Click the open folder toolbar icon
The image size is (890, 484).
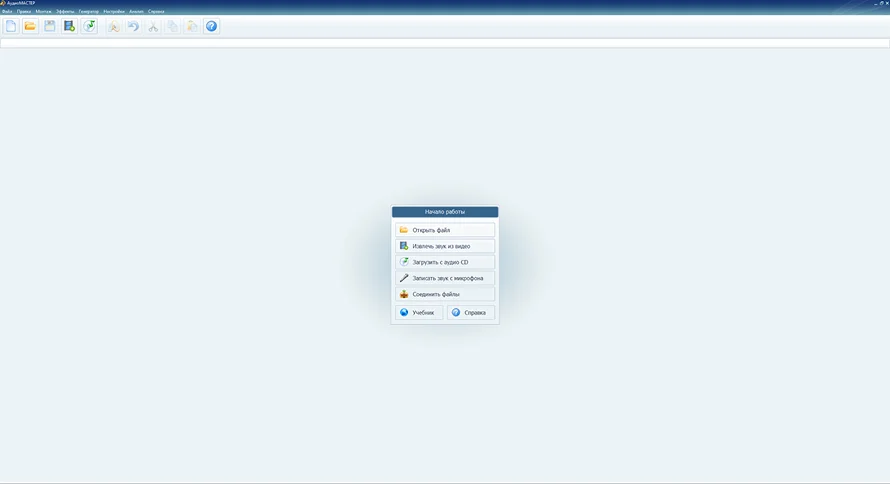coord(30,26)
